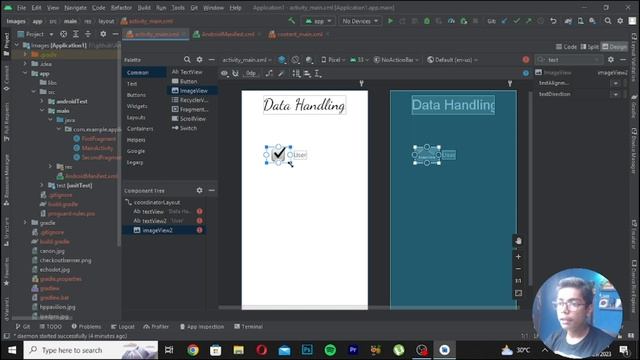
Task: Expand the gradle folder in project tree
Action: click(25, 222)
